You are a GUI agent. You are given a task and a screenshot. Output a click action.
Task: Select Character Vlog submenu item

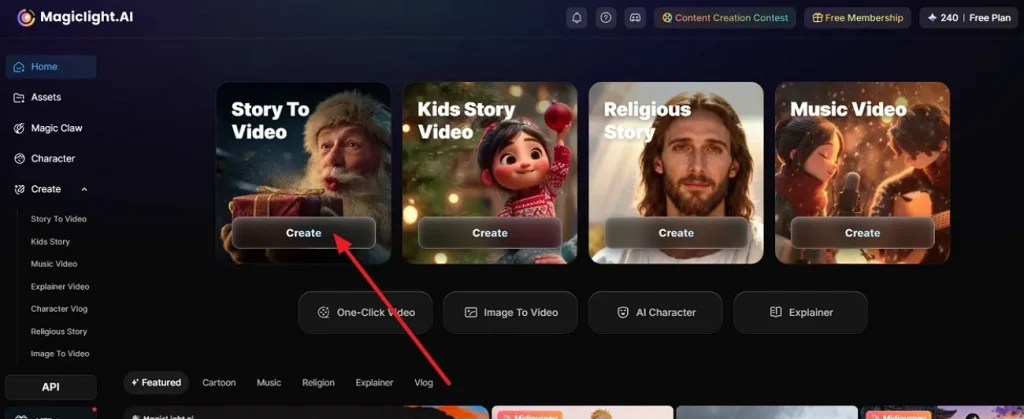point(59,309)
